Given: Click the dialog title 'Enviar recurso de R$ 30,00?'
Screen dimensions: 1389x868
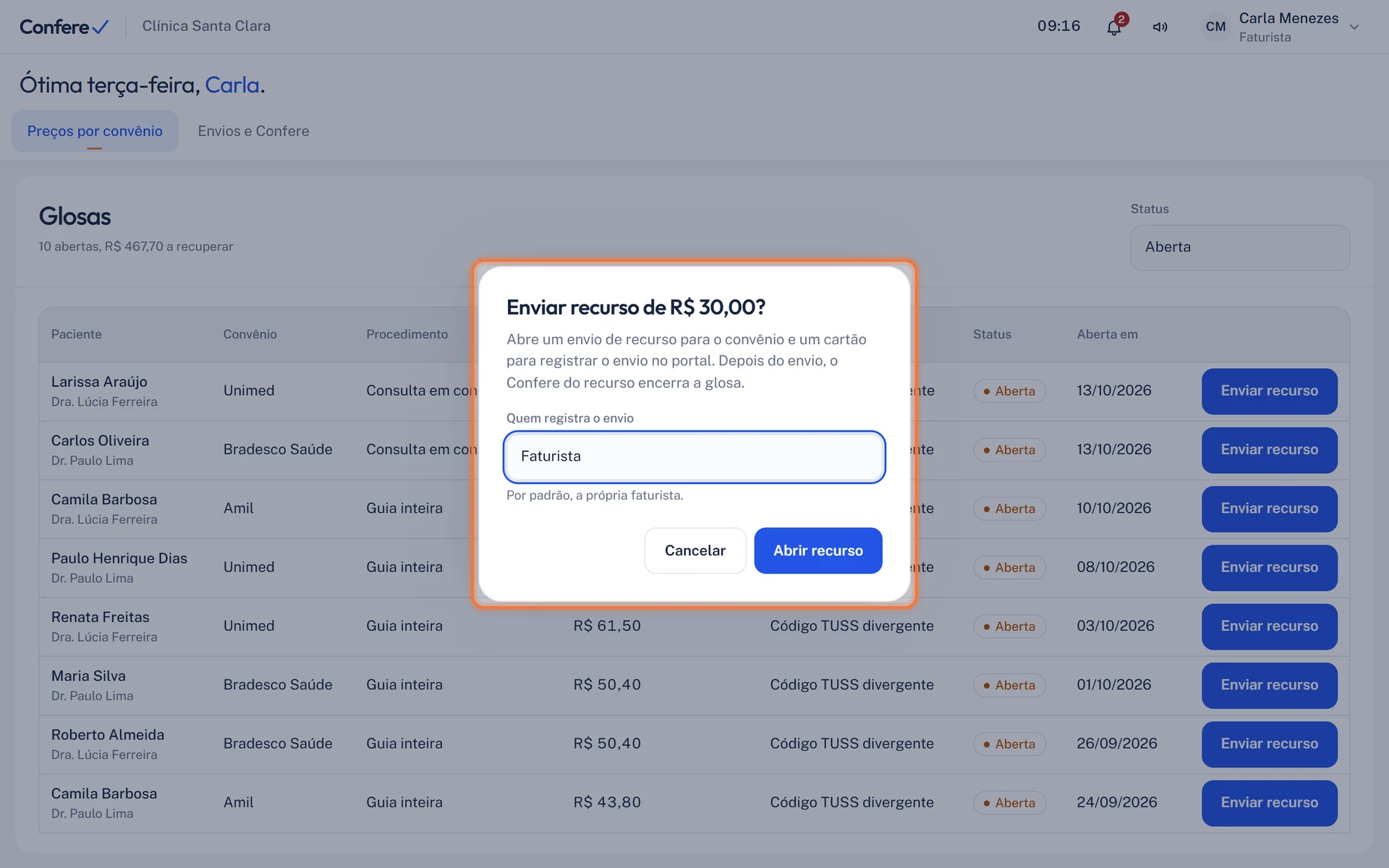Looking at the screenshot, I should (x=636, y=307).
